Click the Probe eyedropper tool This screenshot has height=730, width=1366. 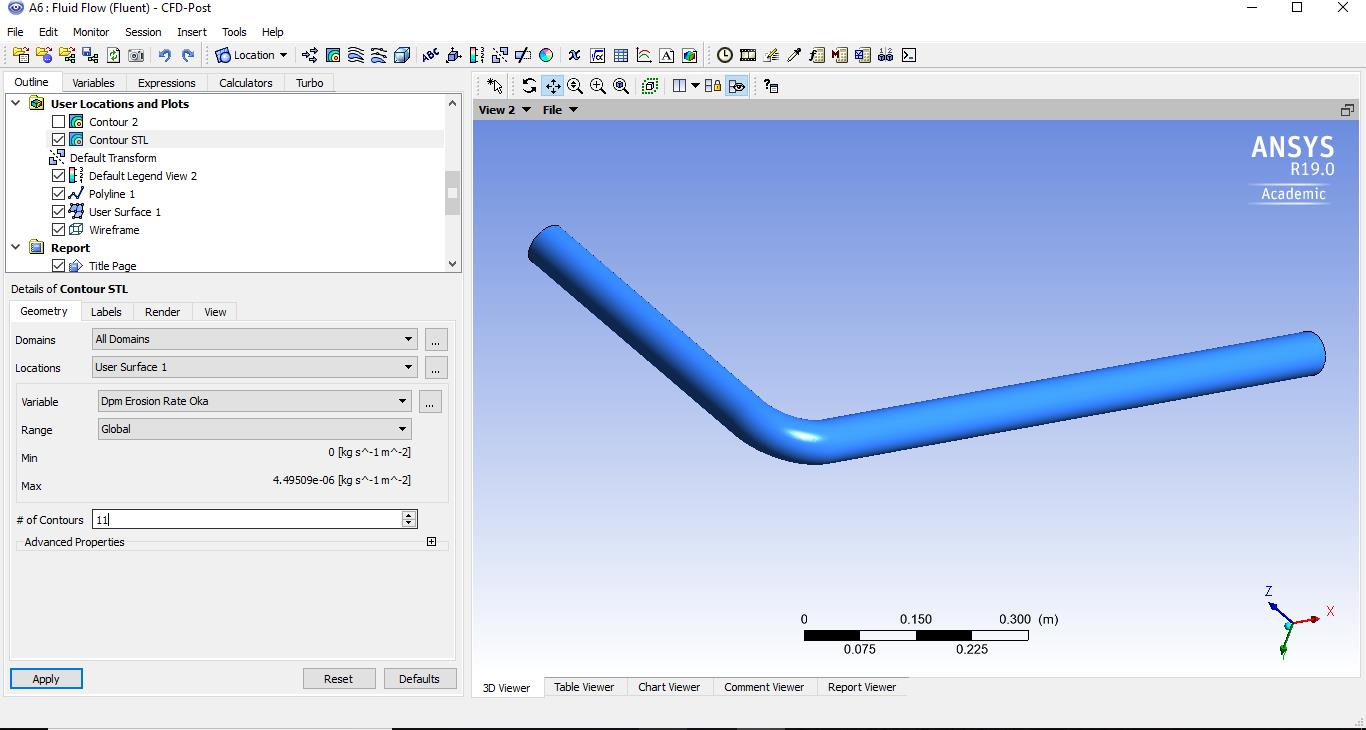coord(794,56)
